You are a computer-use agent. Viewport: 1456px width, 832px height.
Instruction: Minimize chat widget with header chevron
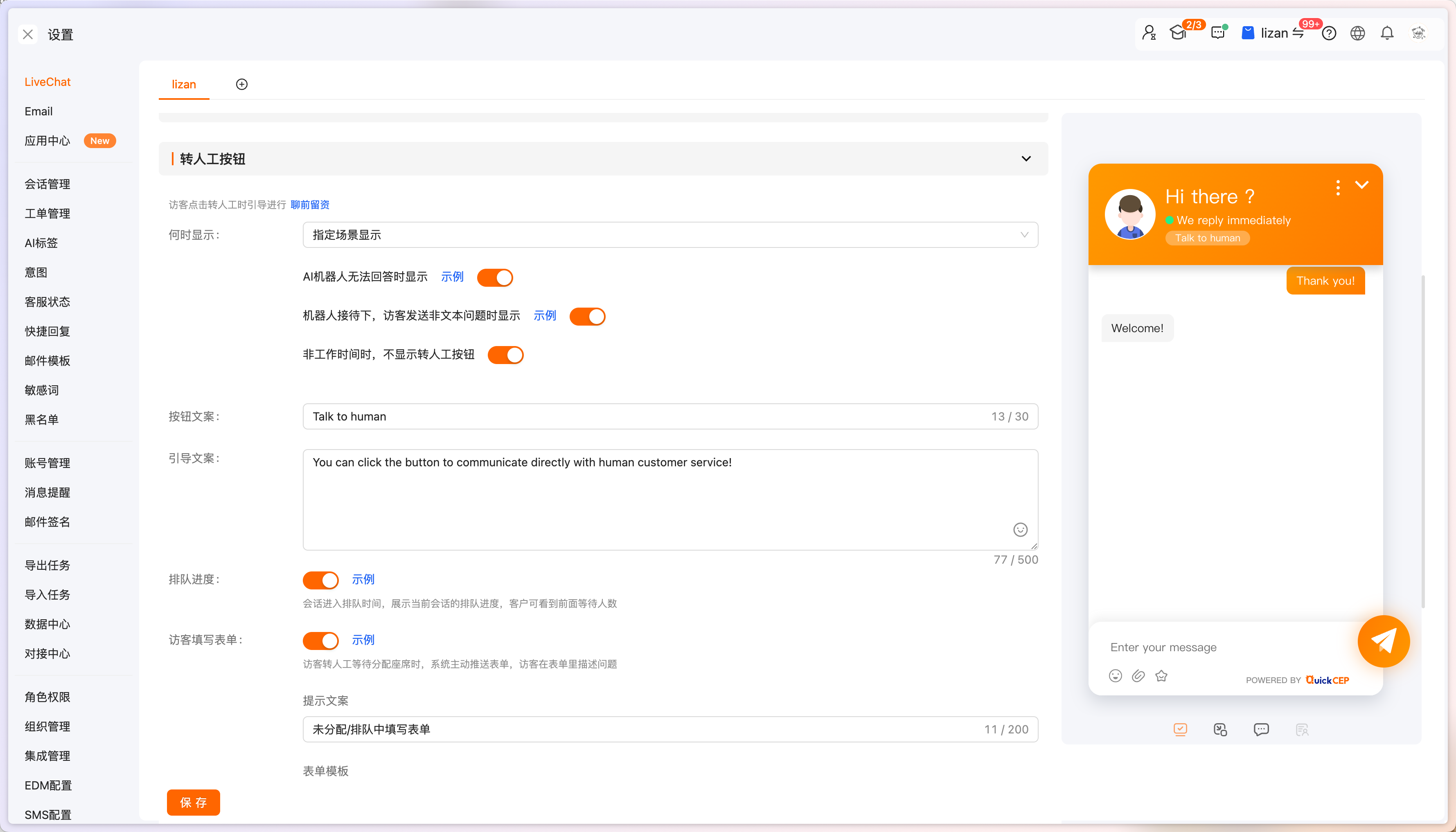tap(1362, 184)
